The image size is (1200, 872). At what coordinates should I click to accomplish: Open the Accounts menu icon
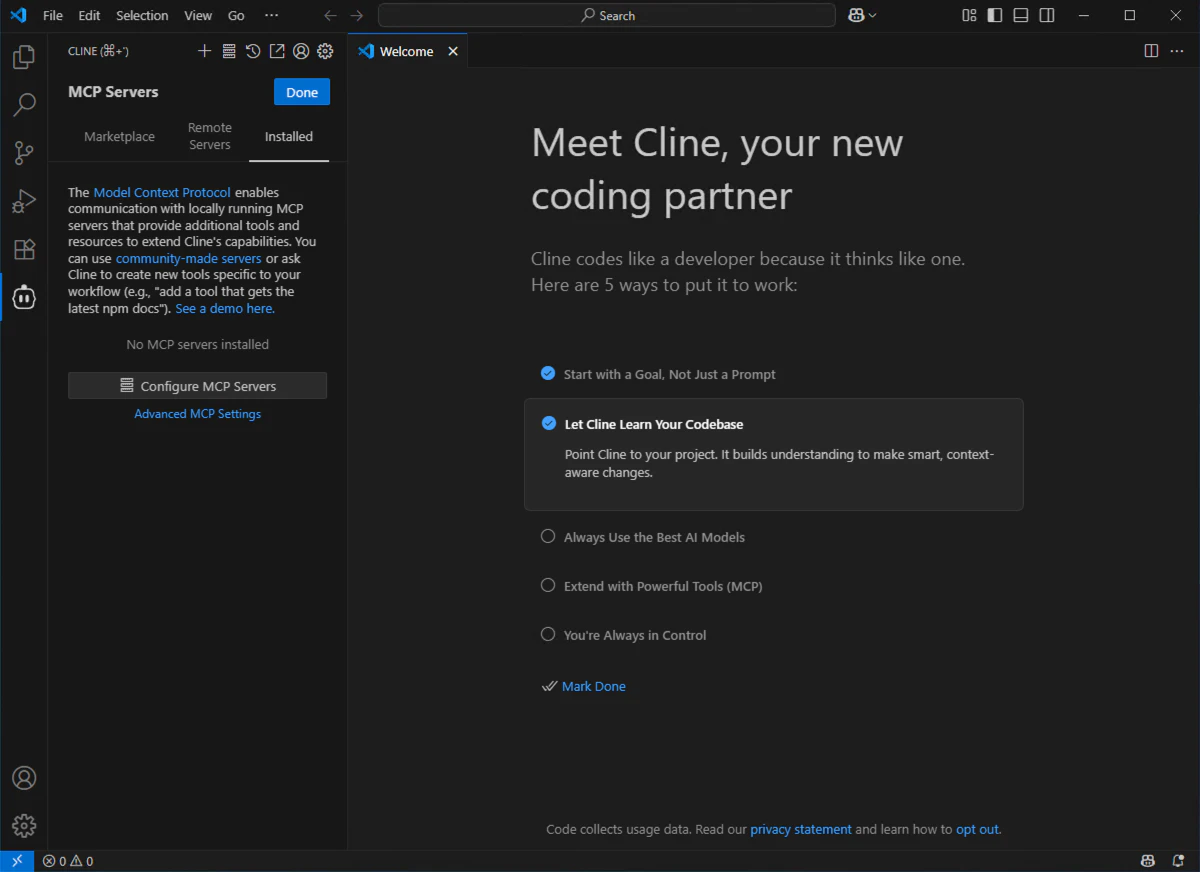tap(24, 778)
